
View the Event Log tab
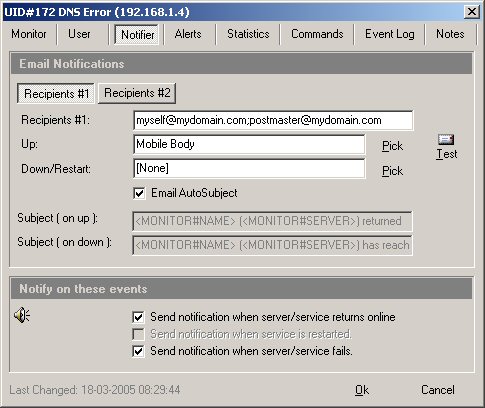pyautogui.click(x=390, y=34)
